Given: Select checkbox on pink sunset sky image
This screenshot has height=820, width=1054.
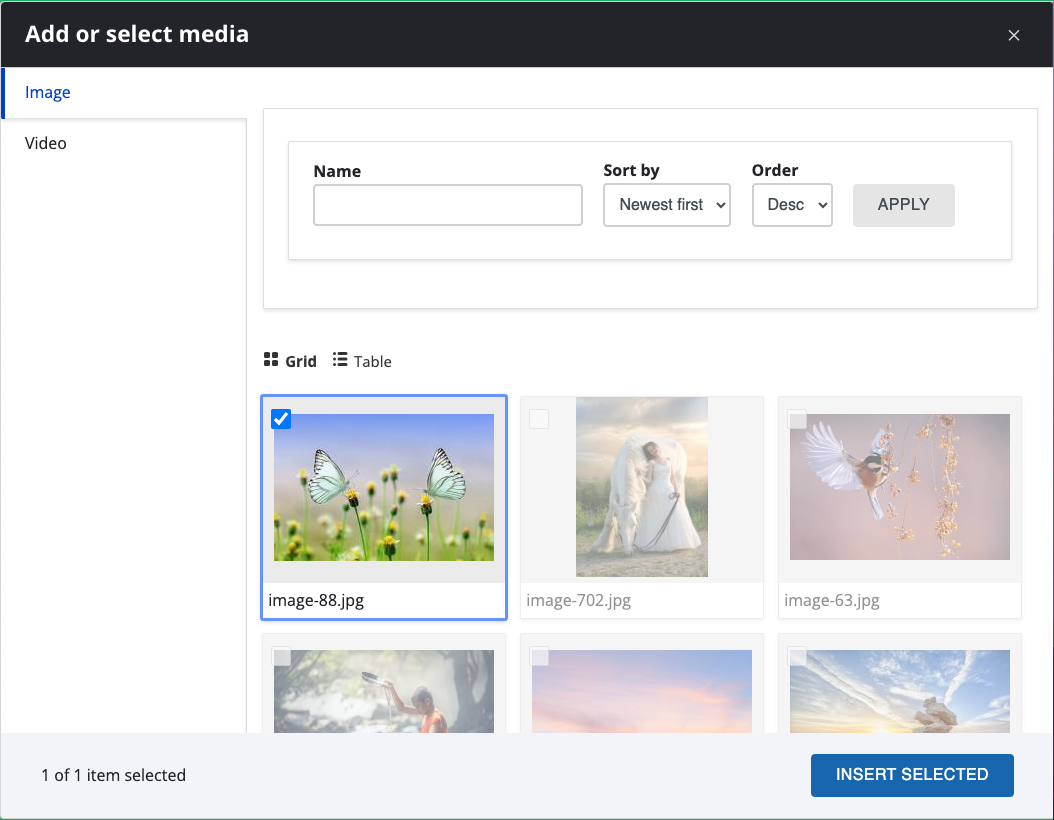Looking at the screenshot, I should [539, 657].
